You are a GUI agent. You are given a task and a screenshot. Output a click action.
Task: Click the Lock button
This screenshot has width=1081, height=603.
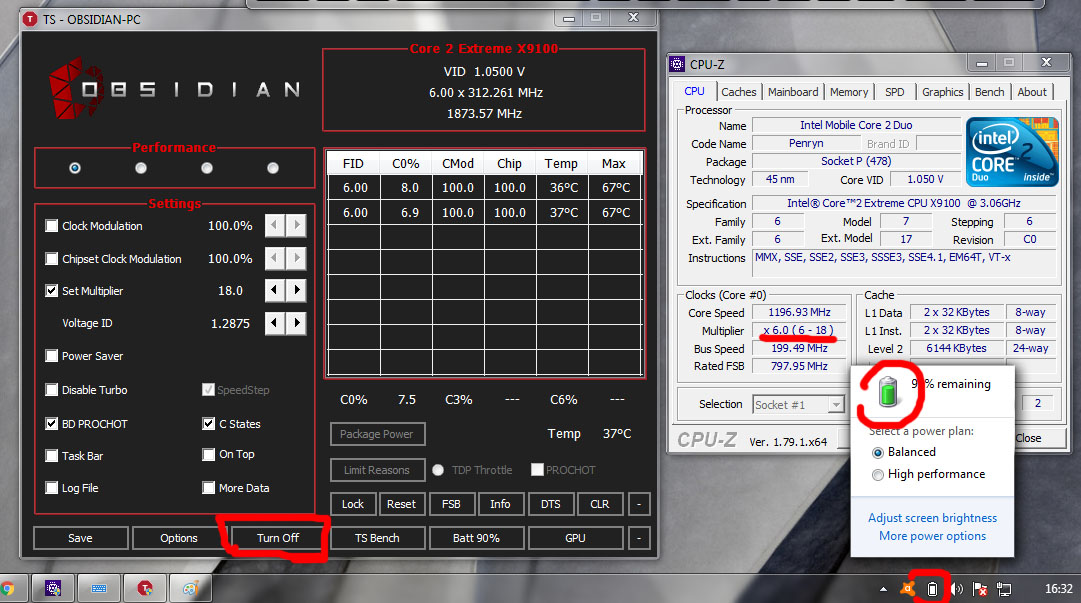tap(353, 504)
